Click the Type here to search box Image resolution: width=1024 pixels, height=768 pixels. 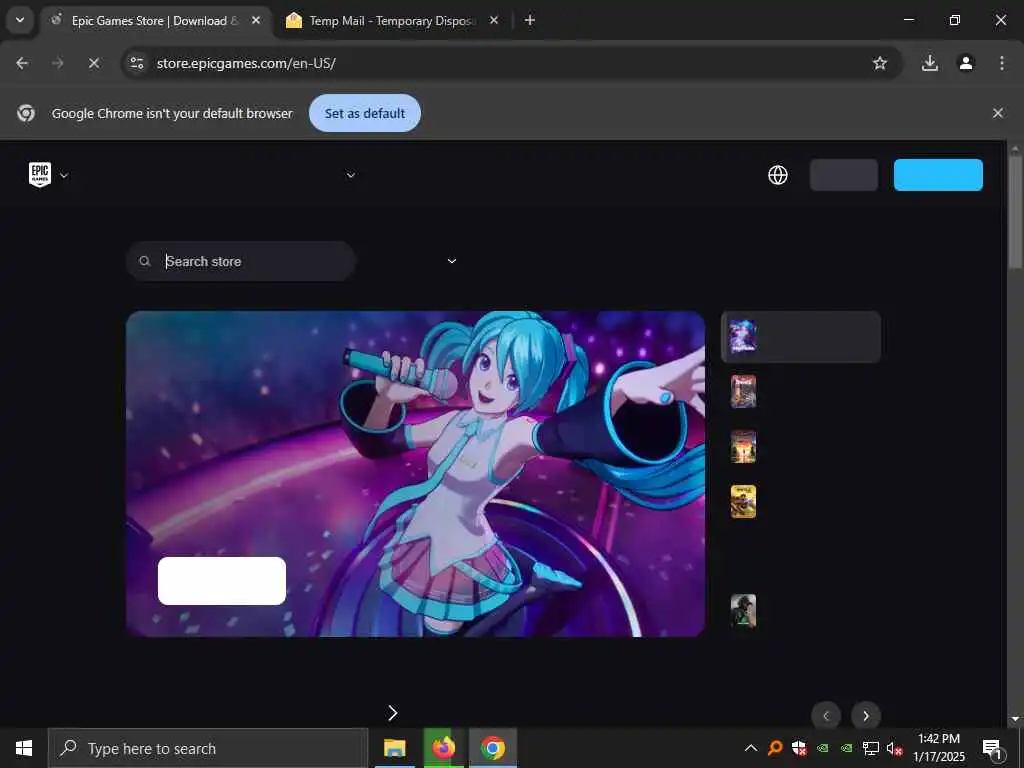point(208,748)
